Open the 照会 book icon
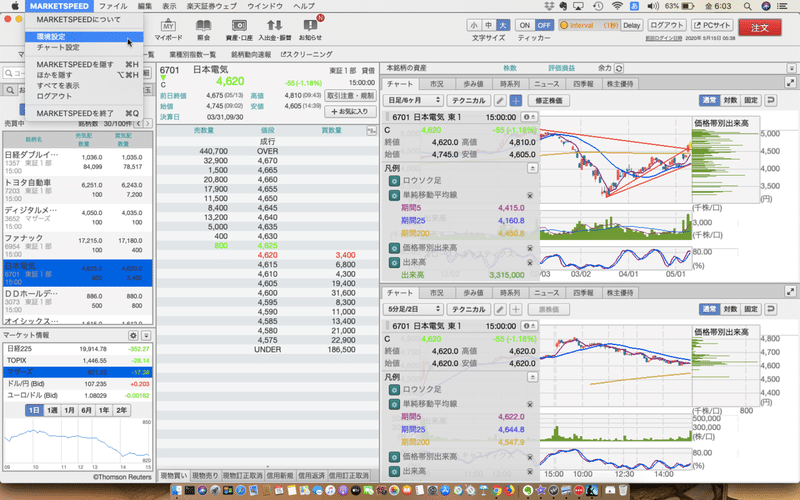800x500 pixels. [x=203, y=29]
